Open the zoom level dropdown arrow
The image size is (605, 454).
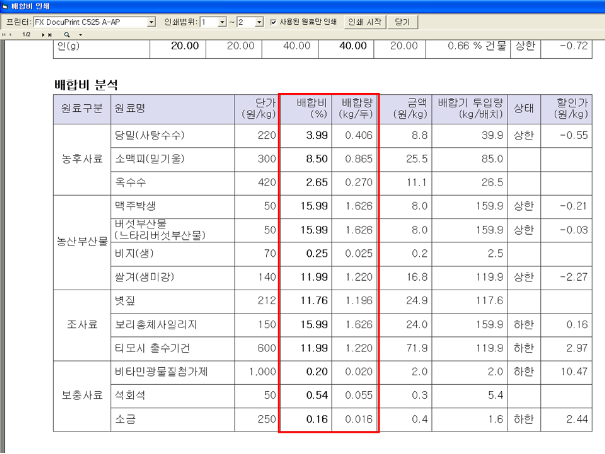[80, 35]
